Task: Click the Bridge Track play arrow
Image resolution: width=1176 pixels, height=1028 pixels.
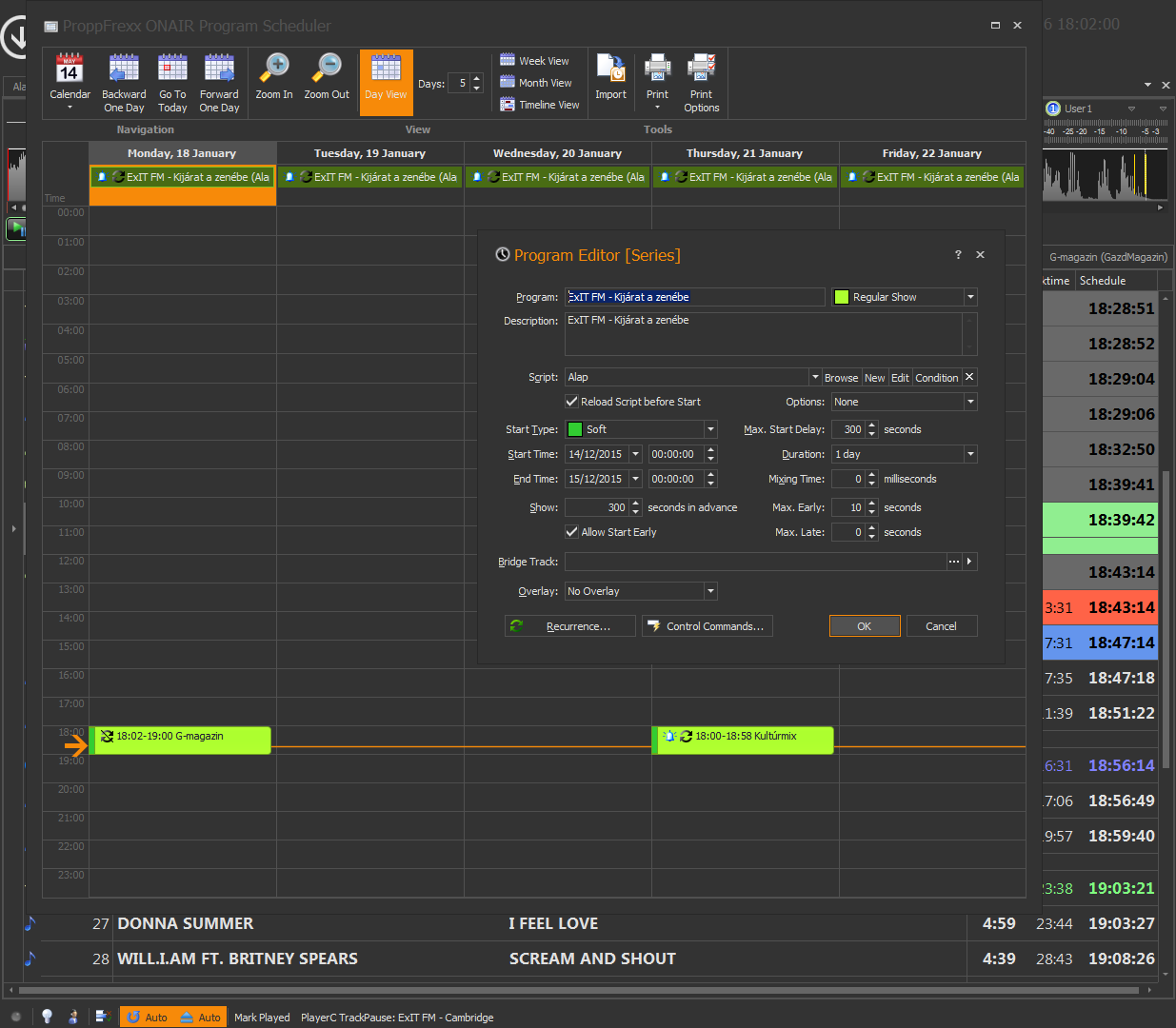Action: pos(969,562)
